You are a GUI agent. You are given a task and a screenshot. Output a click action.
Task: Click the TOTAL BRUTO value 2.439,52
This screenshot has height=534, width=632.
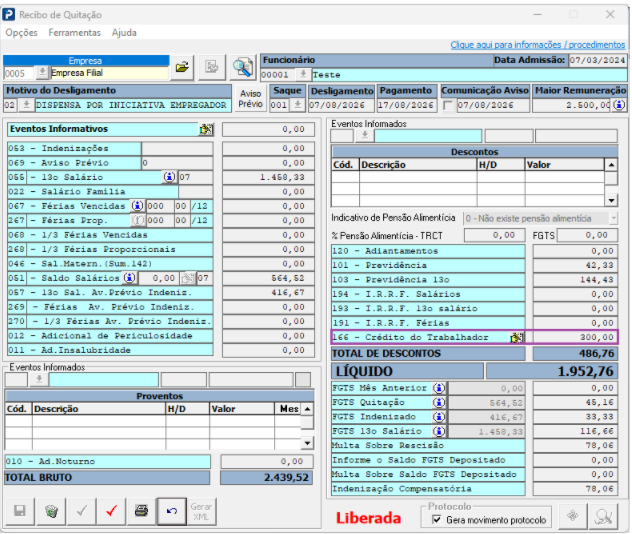point(266,478)
